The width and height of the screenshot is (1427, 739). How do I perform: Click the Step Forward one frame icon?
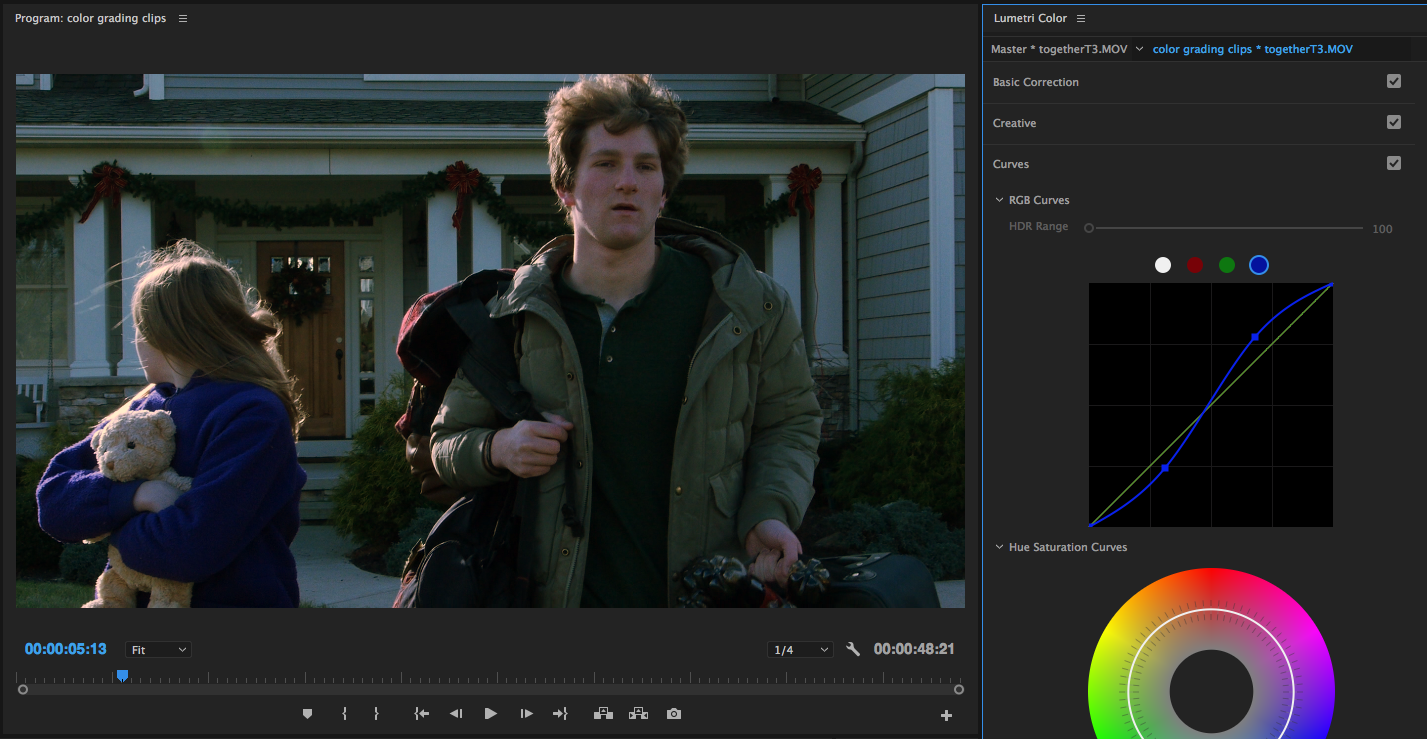click(526, 713)
